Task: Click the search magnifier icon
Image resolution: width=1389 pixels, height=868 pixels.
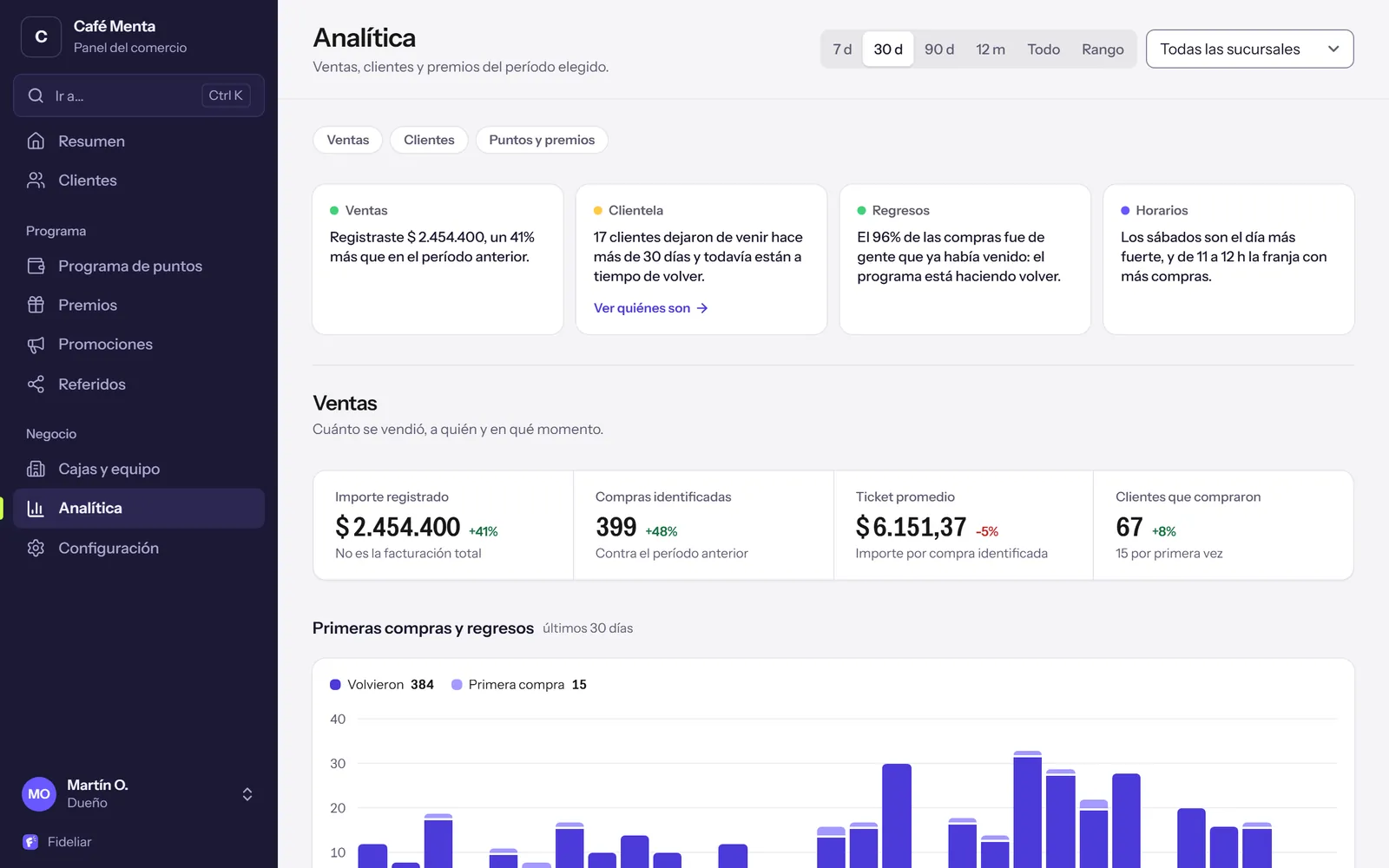Action: tap(36, 95)
